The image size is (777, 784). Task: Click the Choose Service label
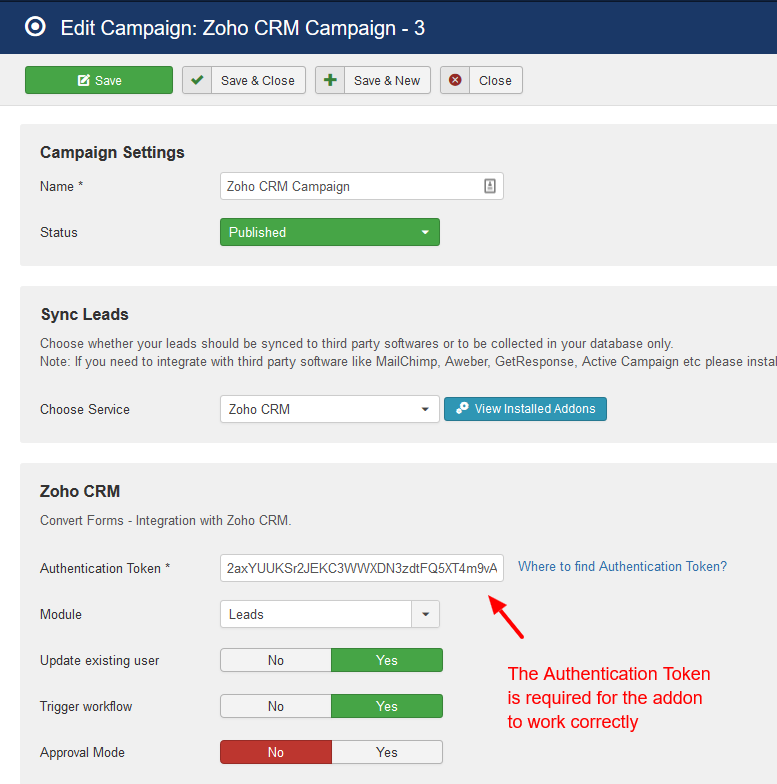coord(85,410)
